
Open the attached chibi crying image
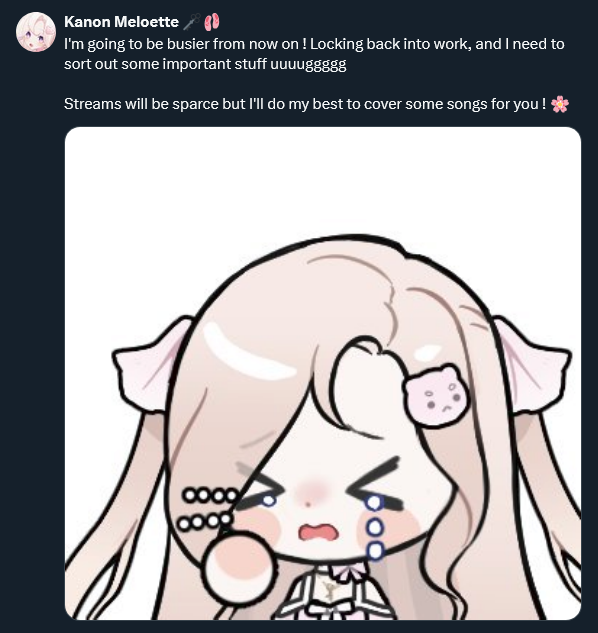point(323,373)
